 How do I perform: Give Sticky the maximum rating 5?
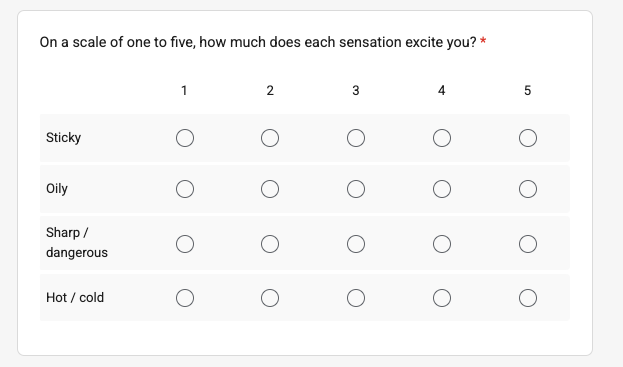pyautogui.click(x=528, y=138)
